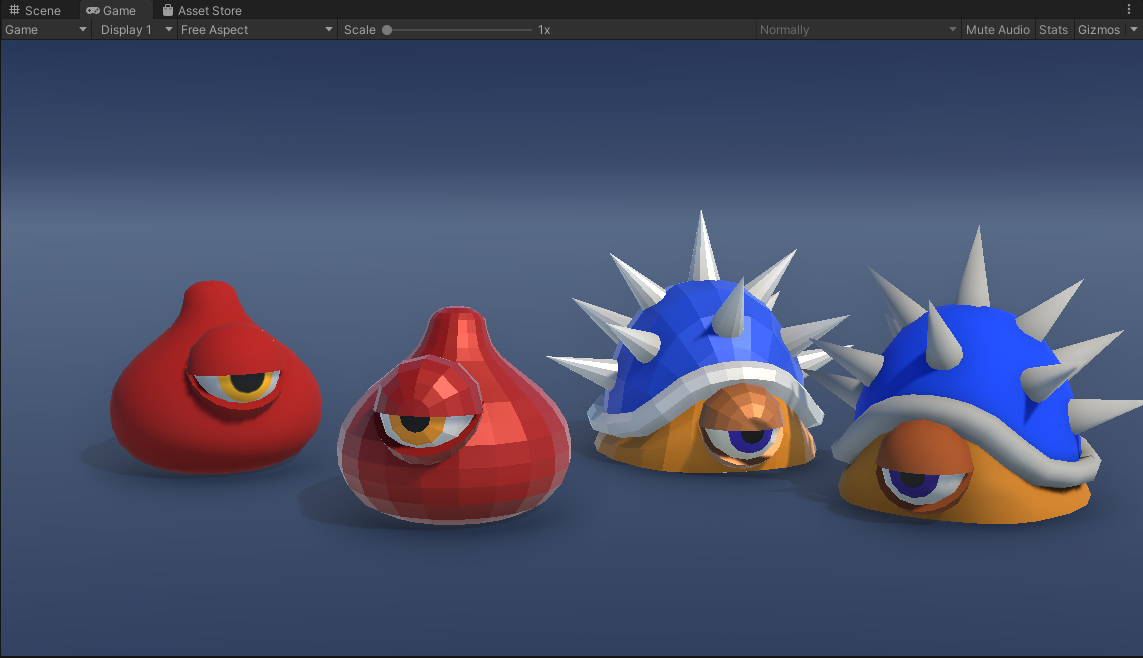The width and height of the screenshot is (1143, 658).
Task: Open the Normally play-focus dropdown
Action: coord(857,30)
